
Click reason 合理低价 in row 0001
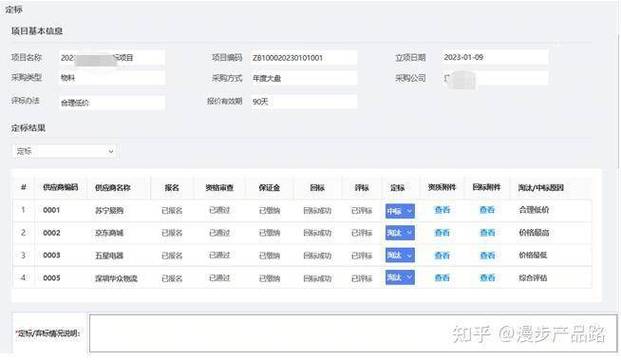tap(534, 210)
